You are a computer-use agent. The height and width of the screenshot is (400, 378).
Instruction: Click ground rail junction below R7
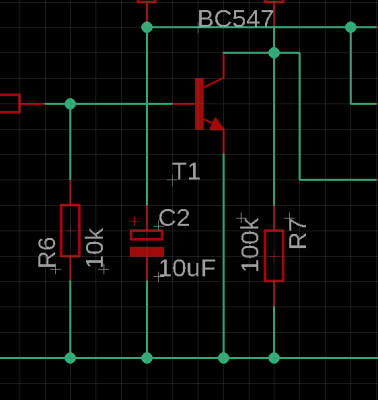(274, 358)
